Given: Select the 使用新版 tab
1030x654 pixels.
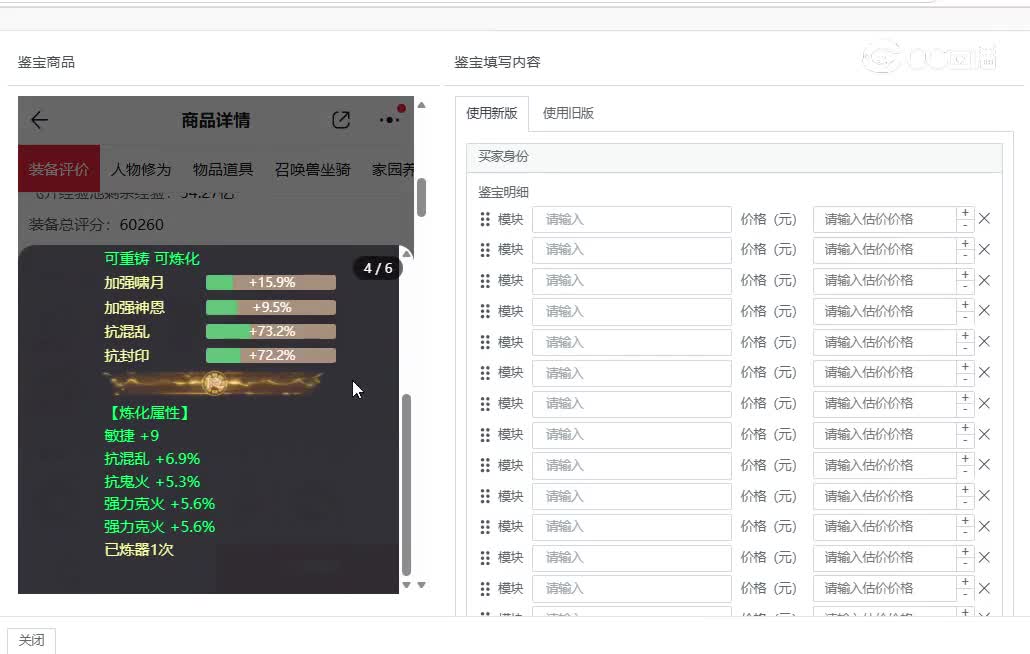Looking at the screenshot, I should coord(491,113).
